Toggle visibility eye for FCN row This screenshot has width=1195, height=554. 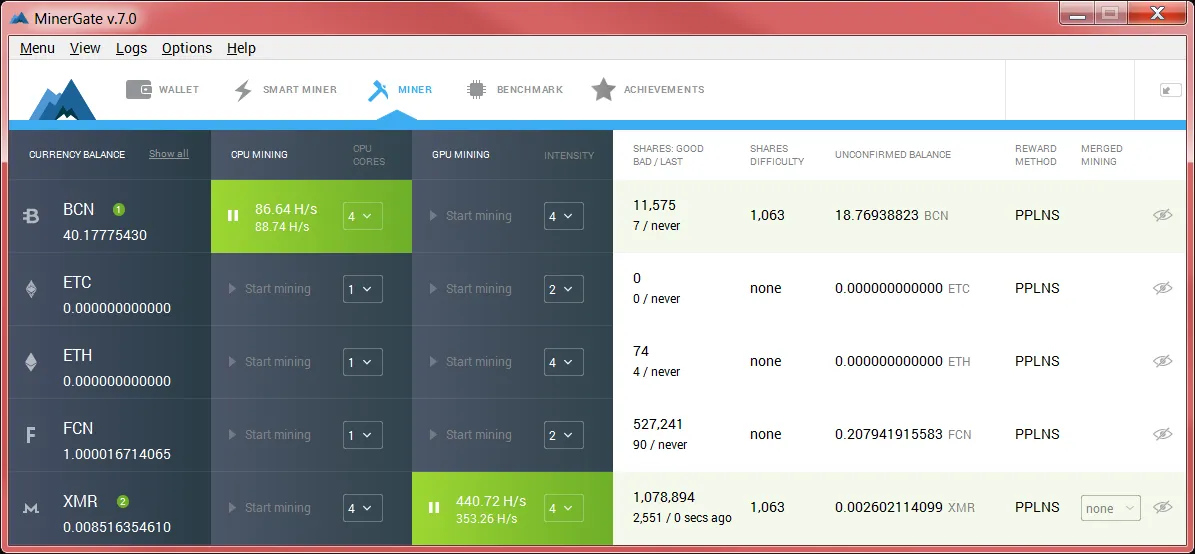(x=1162, y=434)
